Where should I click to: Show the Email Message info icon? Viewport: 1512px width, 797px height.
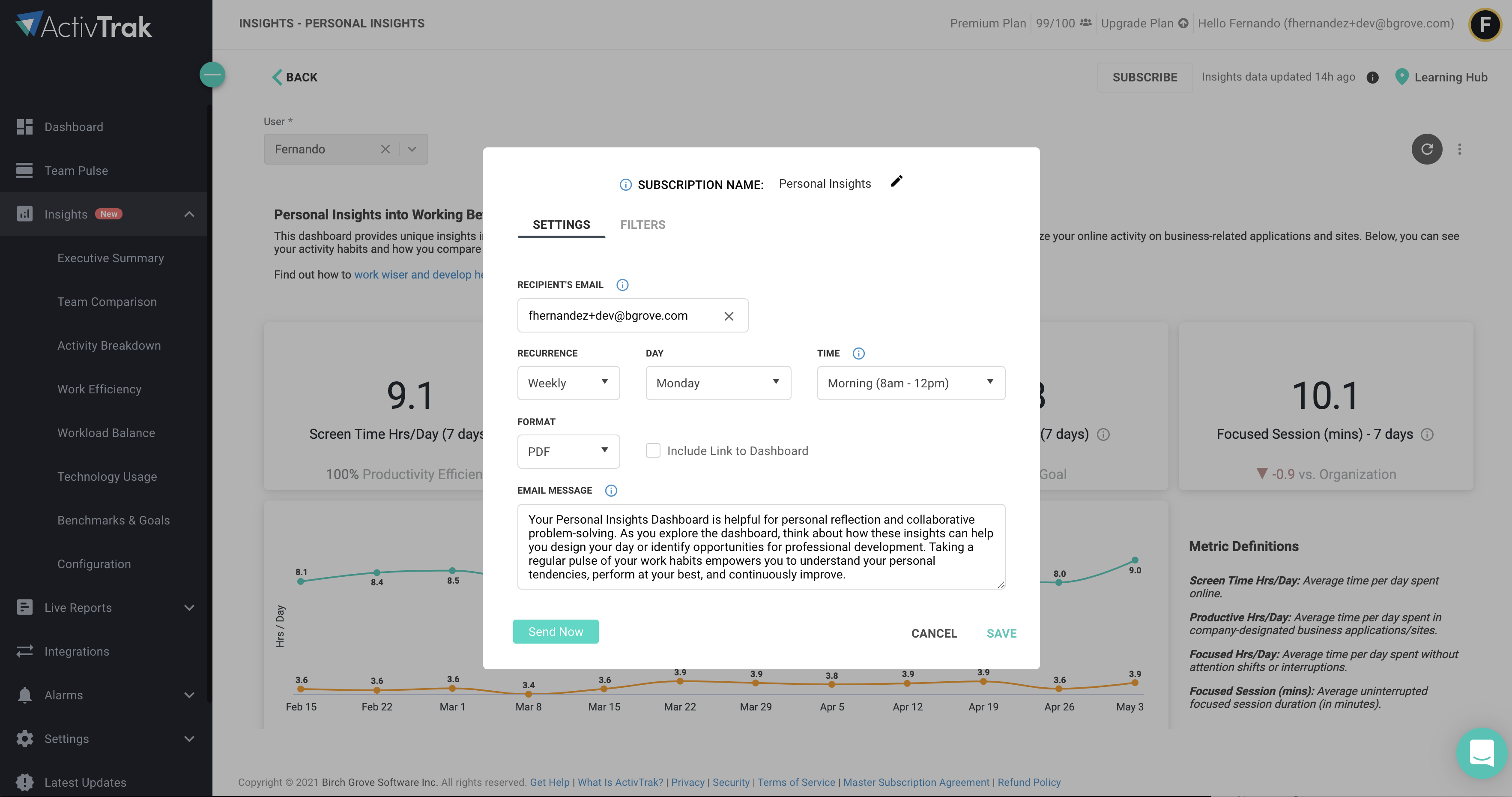[610, 491]
